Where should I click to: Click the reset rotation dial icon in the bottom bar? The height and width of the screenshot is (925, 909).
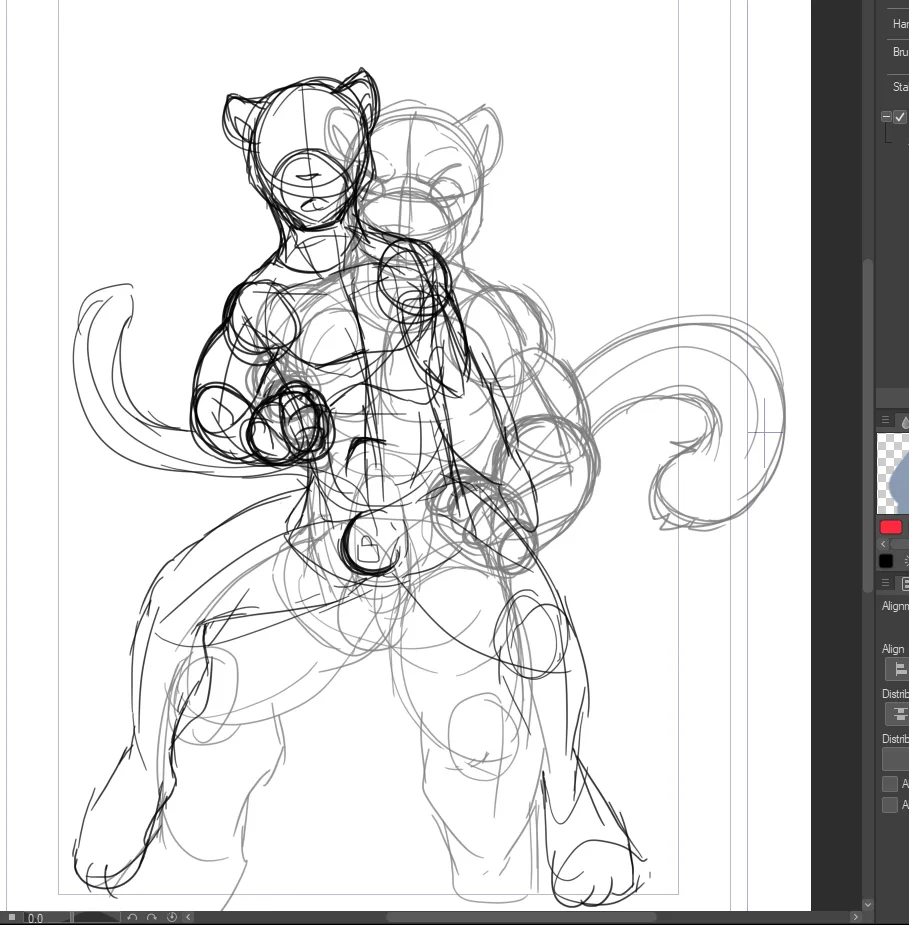tap(172, 917)
